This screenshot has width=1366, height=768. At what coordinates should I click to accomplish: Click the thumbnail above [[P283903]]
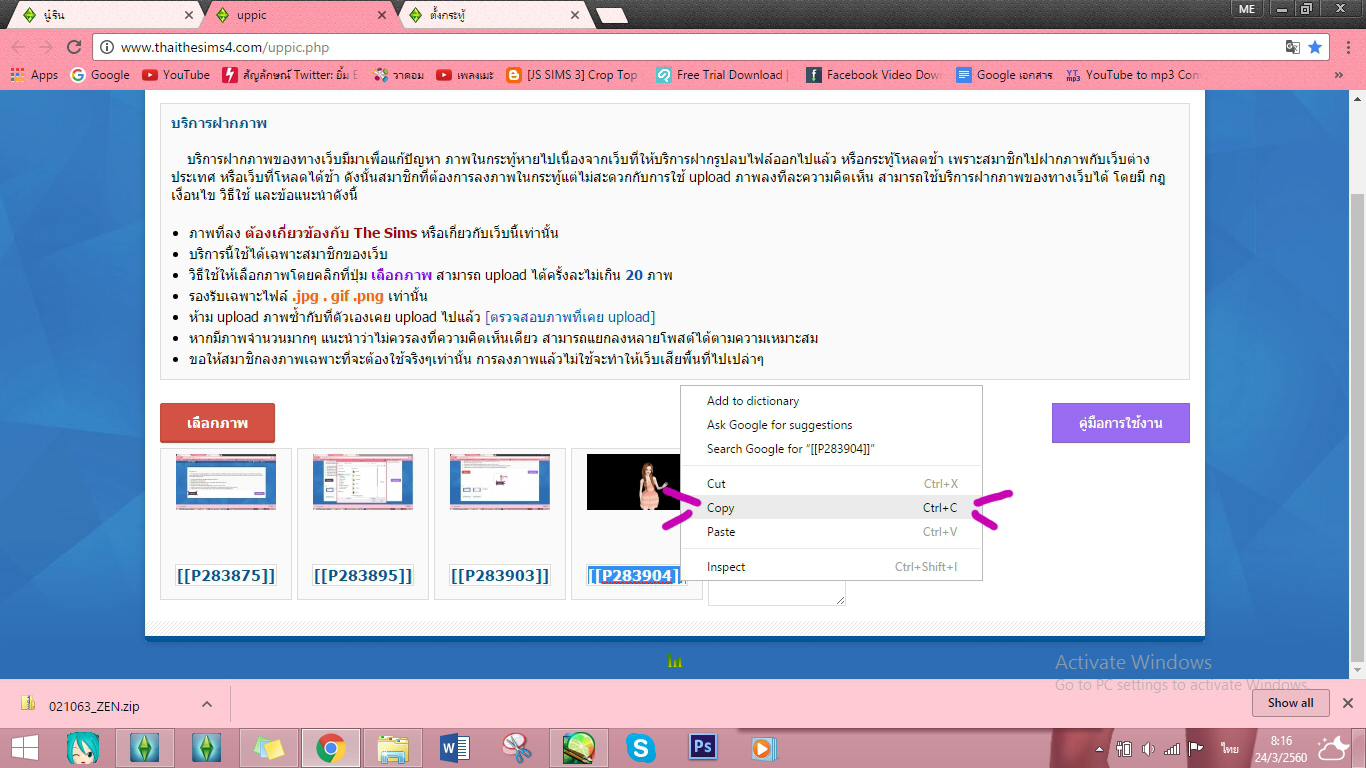coord(500,482)
